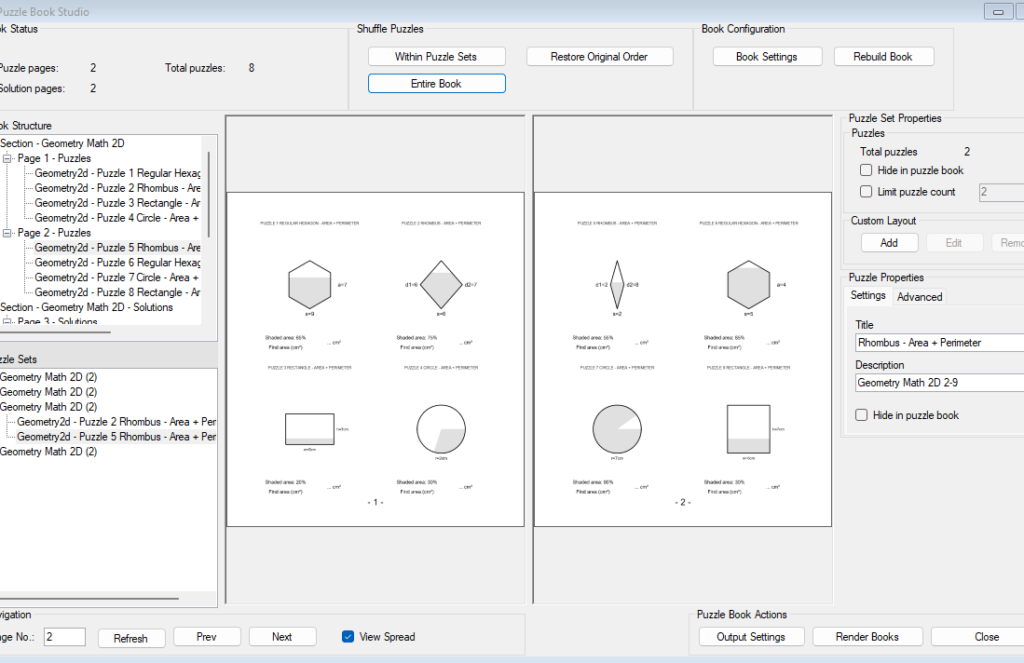Select Puzzle 2 Rhombus in Book Structure

coord(118,189)
